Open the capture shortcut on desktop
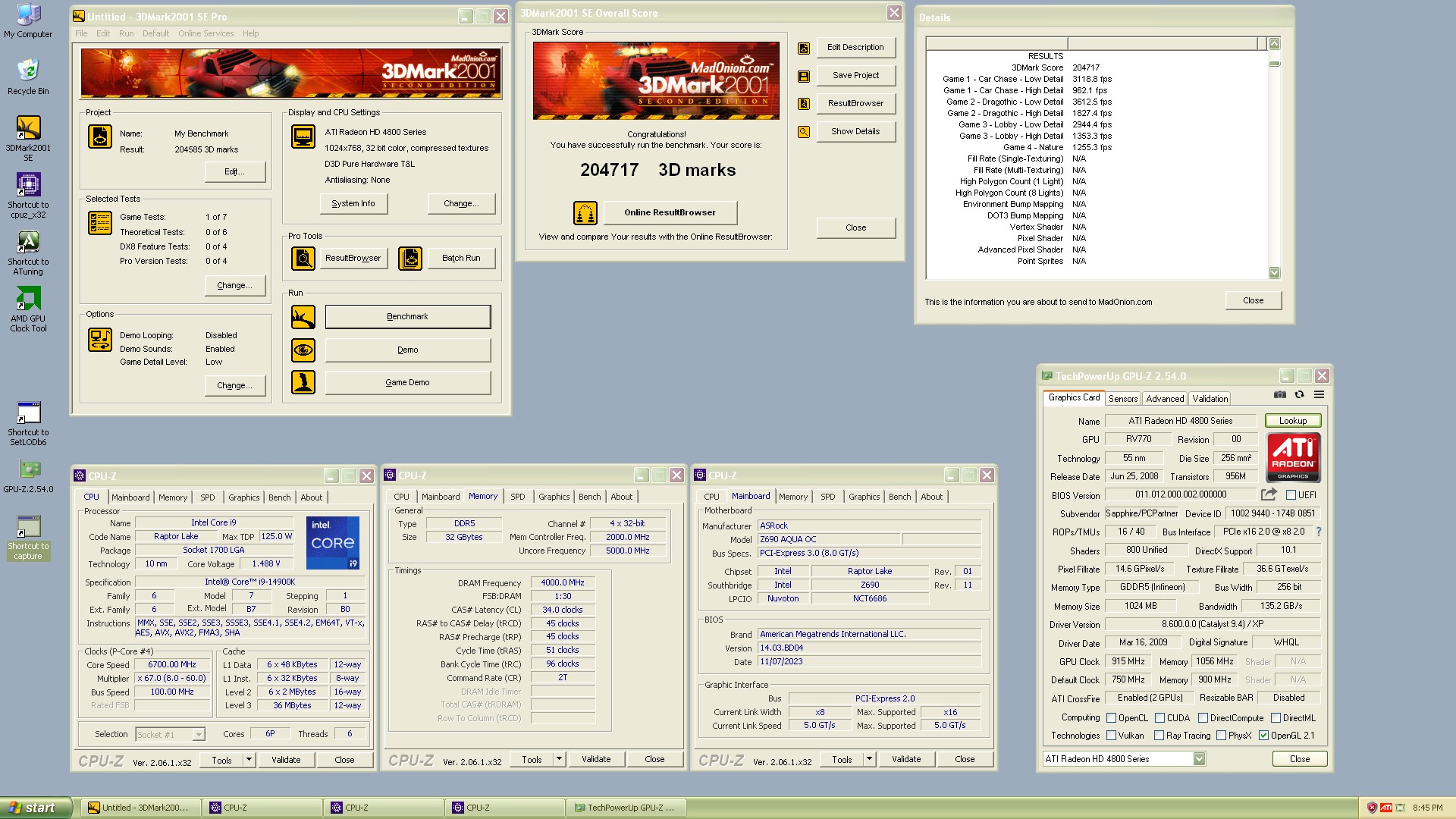Image resolution: width=1456 pixels, height=819 pixels. coord(28,538)
